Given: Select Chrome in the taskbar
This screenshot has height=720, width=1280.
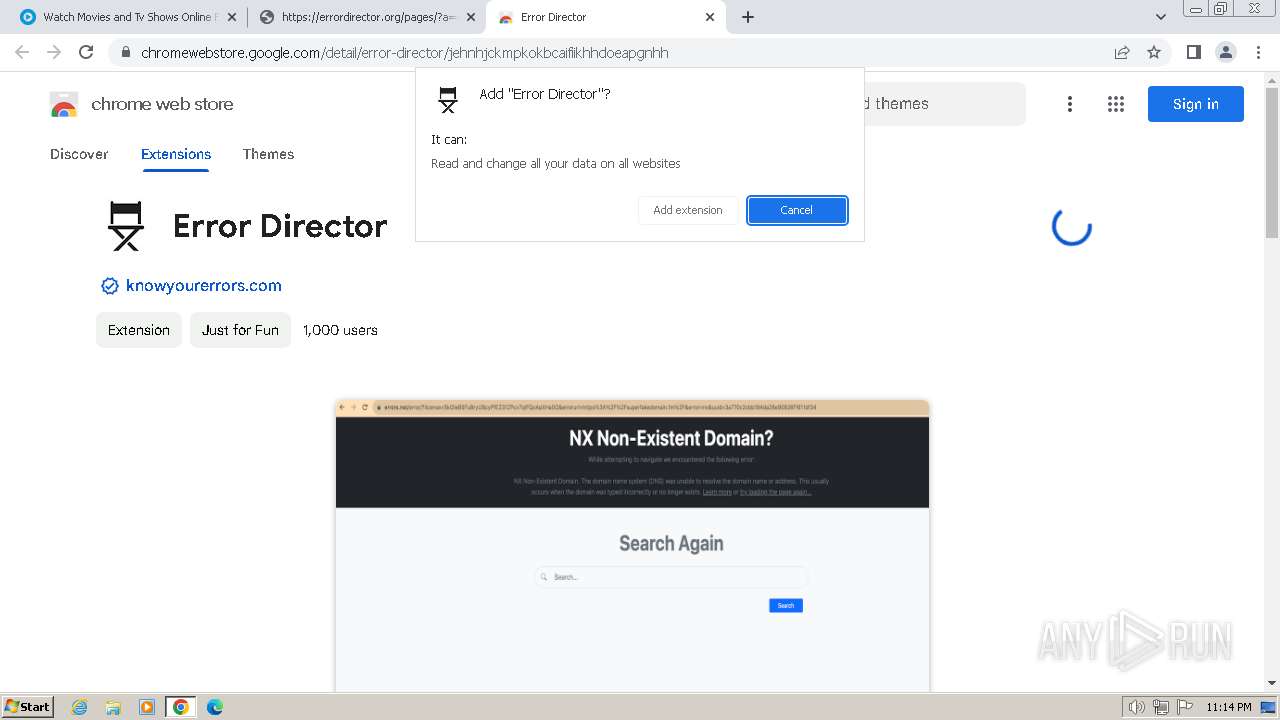Looking at the screenshot, I should pyautogui.click(x=181, y=707).
